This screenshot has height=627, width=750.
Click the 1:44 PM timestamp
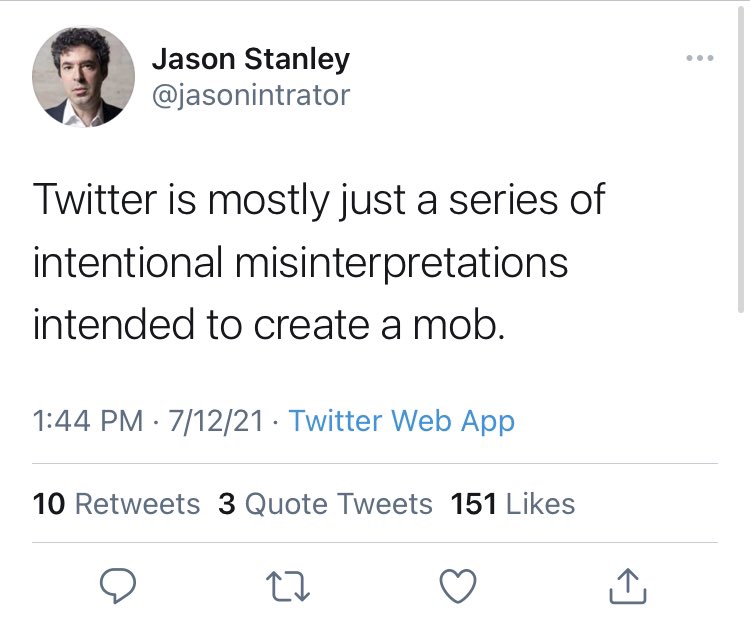[88, 421]
